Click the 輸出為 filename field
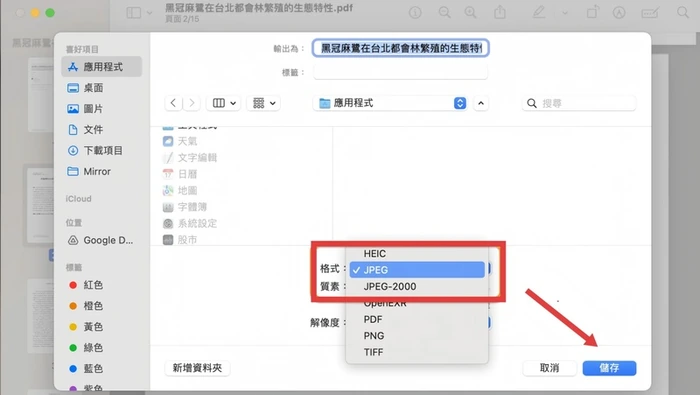Image resolution: width=700 pixels, height=395 pixels. [400, 48]
